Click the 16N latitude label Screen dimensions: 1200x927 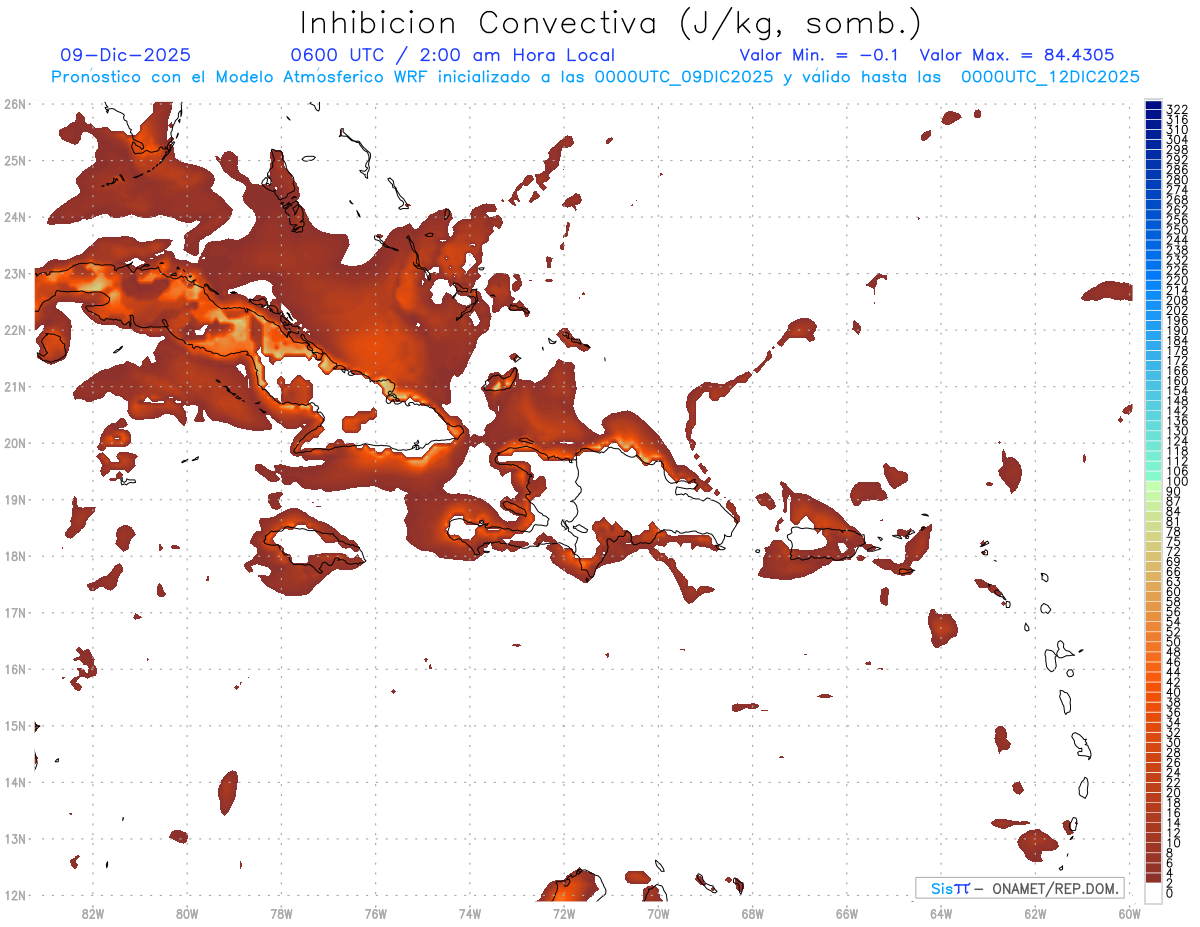[15, 669]
